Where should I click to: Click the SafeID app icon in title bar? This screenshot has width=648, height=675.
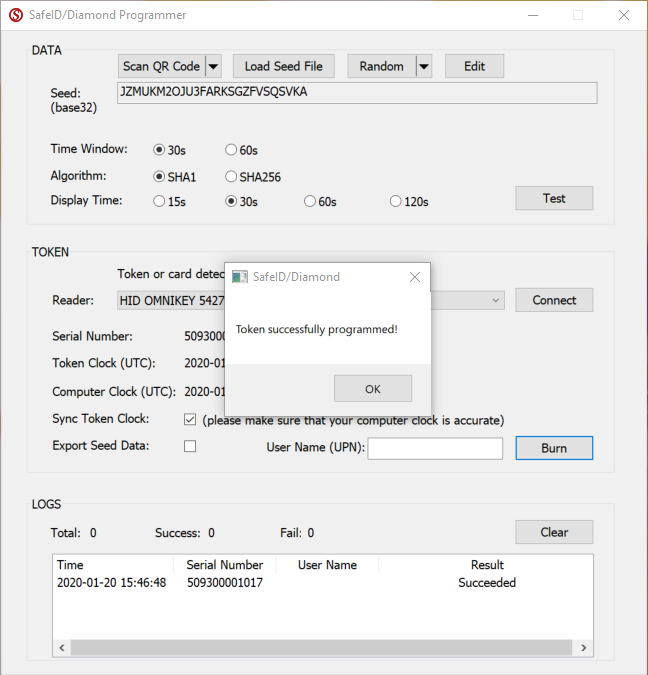click(x=15, y=15)
